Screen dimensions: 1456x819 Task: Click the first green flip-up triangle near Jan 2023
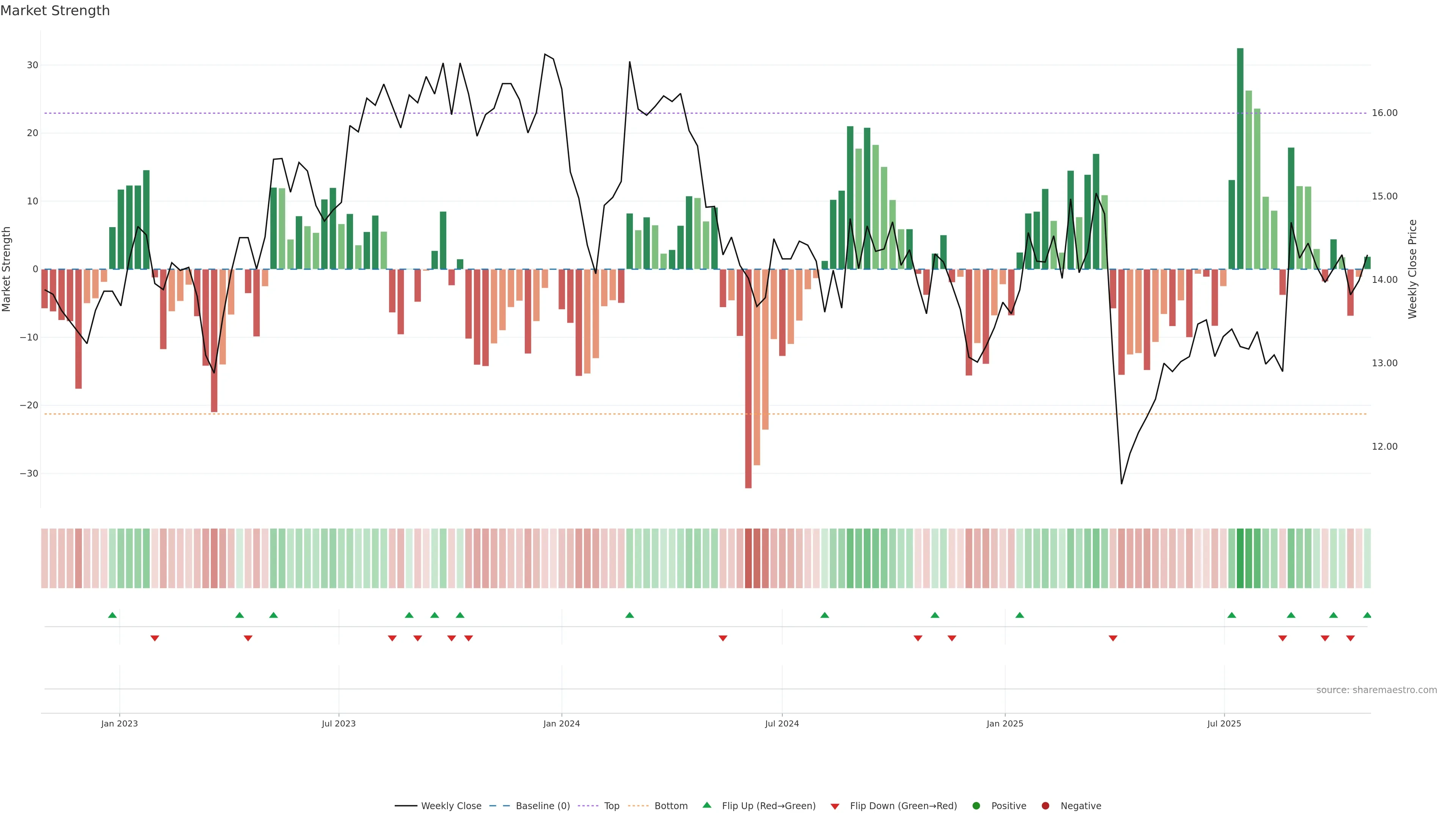pyautogui.click(x=113, y=615)
